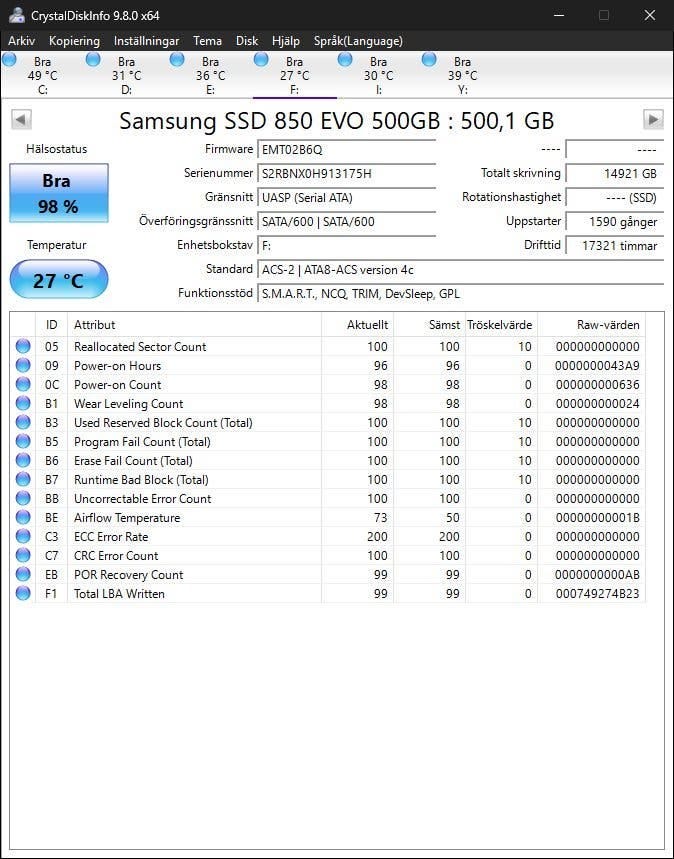This screenshot has height=859, width=674.
Task: Click Drifttid value 17321 timmar
Action: click(x=614, y=245)
